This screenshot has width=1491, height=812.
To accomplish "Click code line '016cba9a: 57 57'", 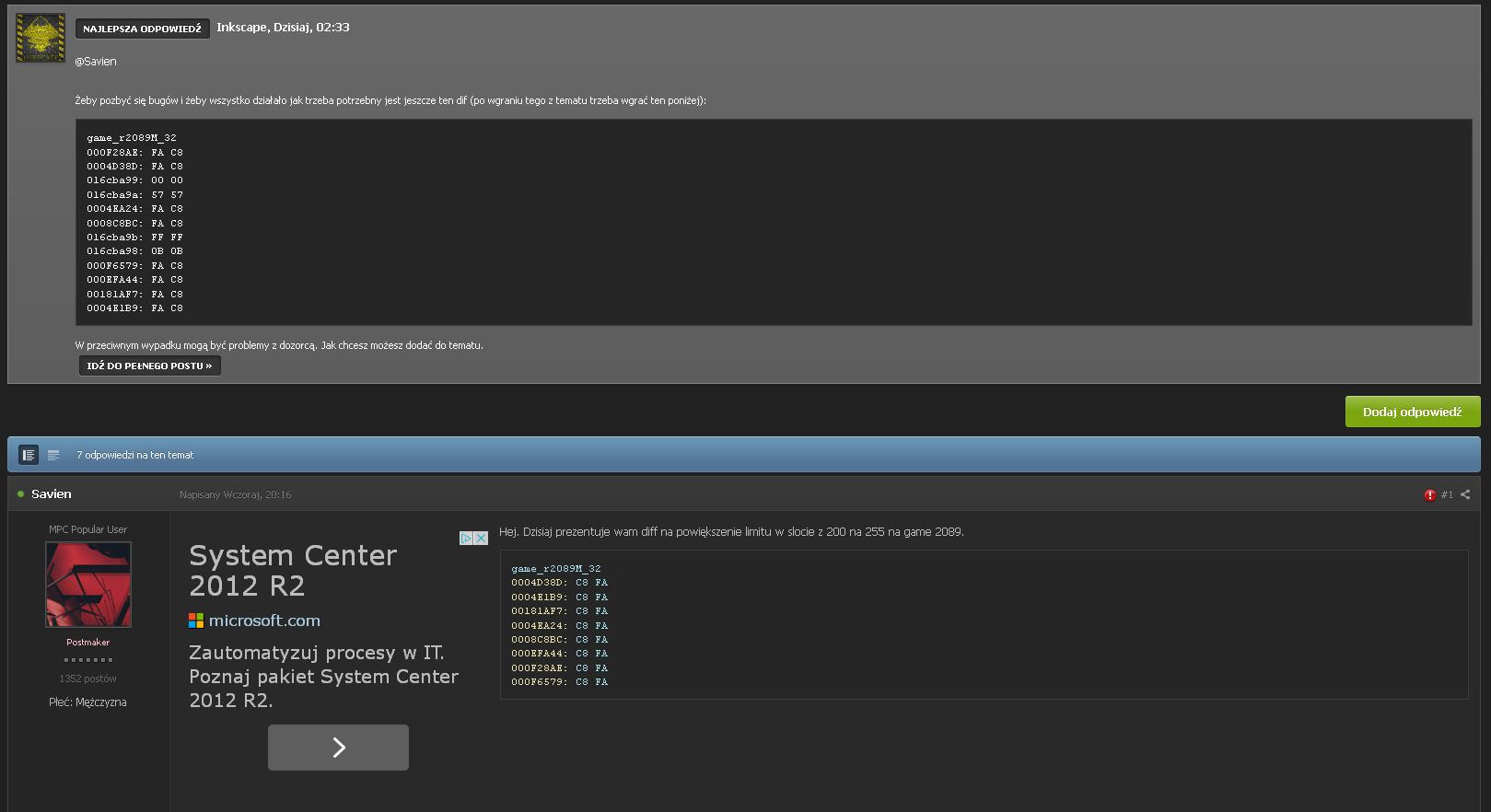I will (135, 195).
